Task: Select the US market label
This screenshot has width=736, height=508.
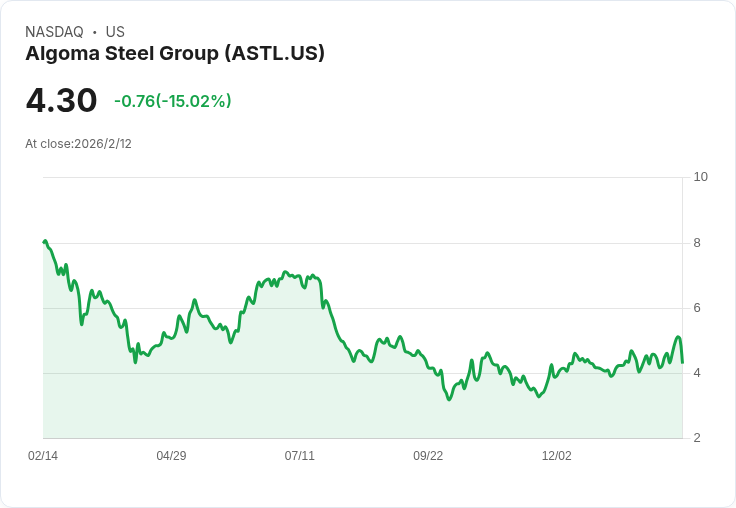Action: click(115, 32)
